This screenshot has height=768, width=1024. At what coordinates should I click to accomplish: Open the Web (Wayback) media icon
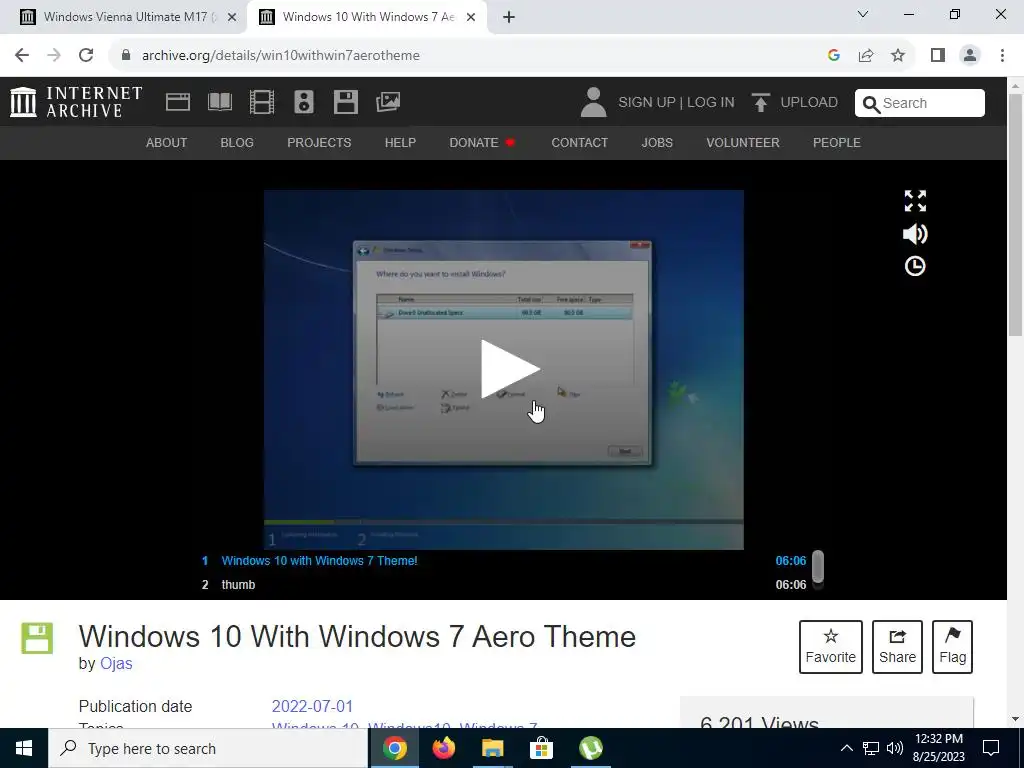pyautogui.click(x=178, y=102)
